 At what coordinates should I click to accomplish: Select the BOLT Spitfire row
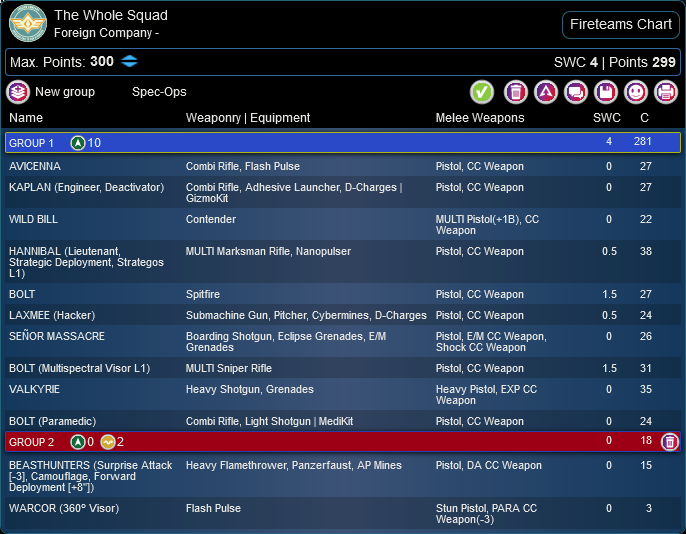[343, 294]
